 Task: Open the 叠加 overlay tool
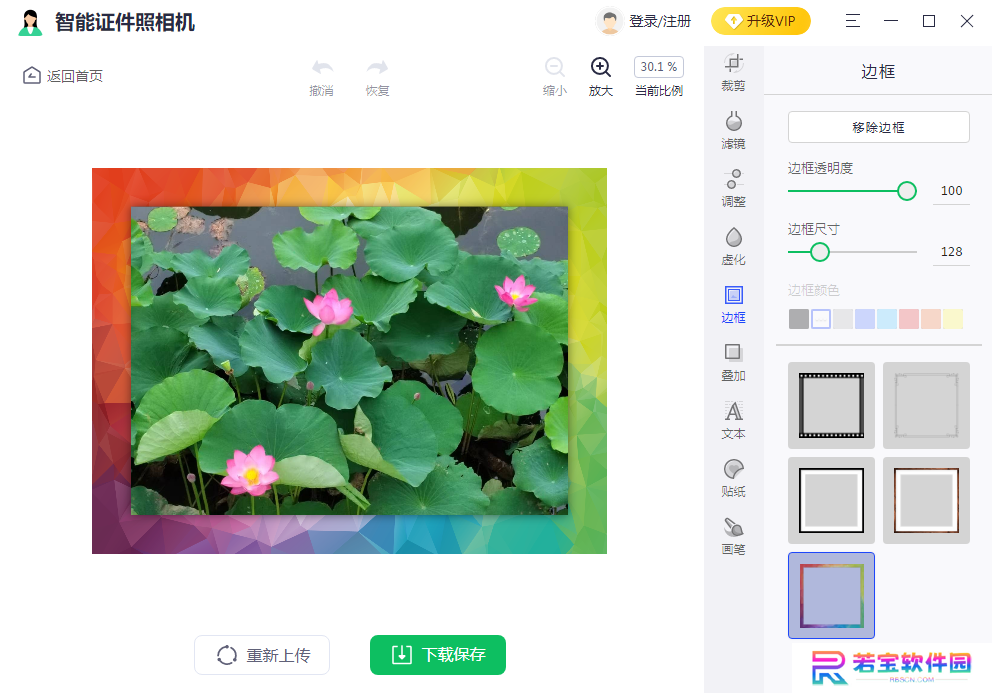tap(733, 363)
